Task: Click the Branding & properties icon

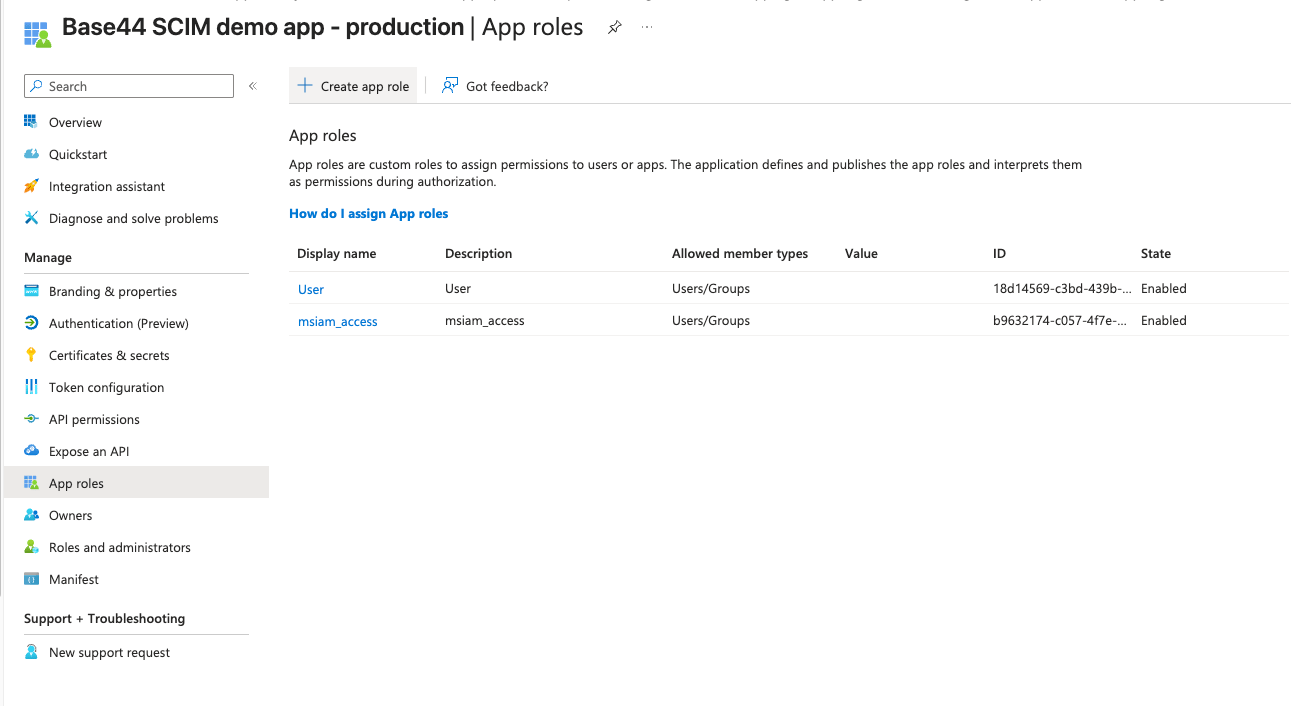Action: 31,291
